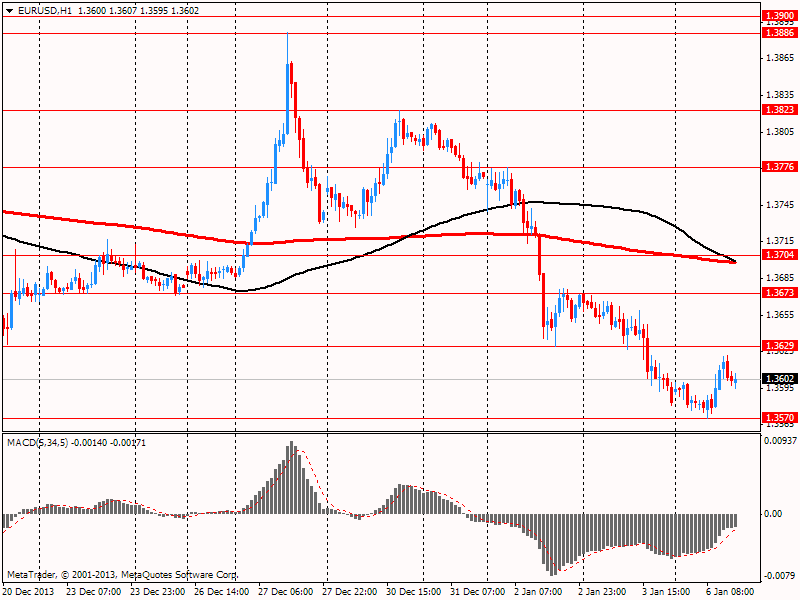The width and height of the screenshot is (800, 600).
Task: Click the 1.3835 value on the price scale
Action: (781, 95)
